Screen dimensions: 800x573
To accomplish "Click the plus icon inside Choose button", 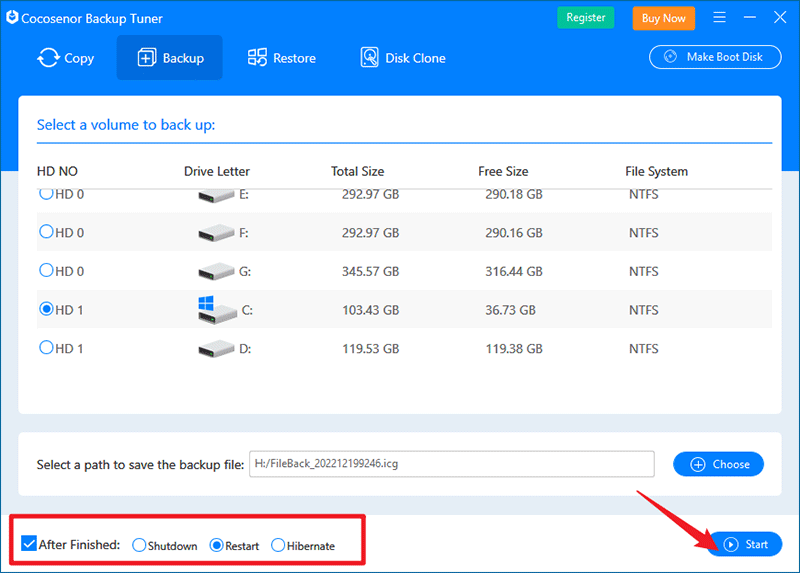I will 697,464.
